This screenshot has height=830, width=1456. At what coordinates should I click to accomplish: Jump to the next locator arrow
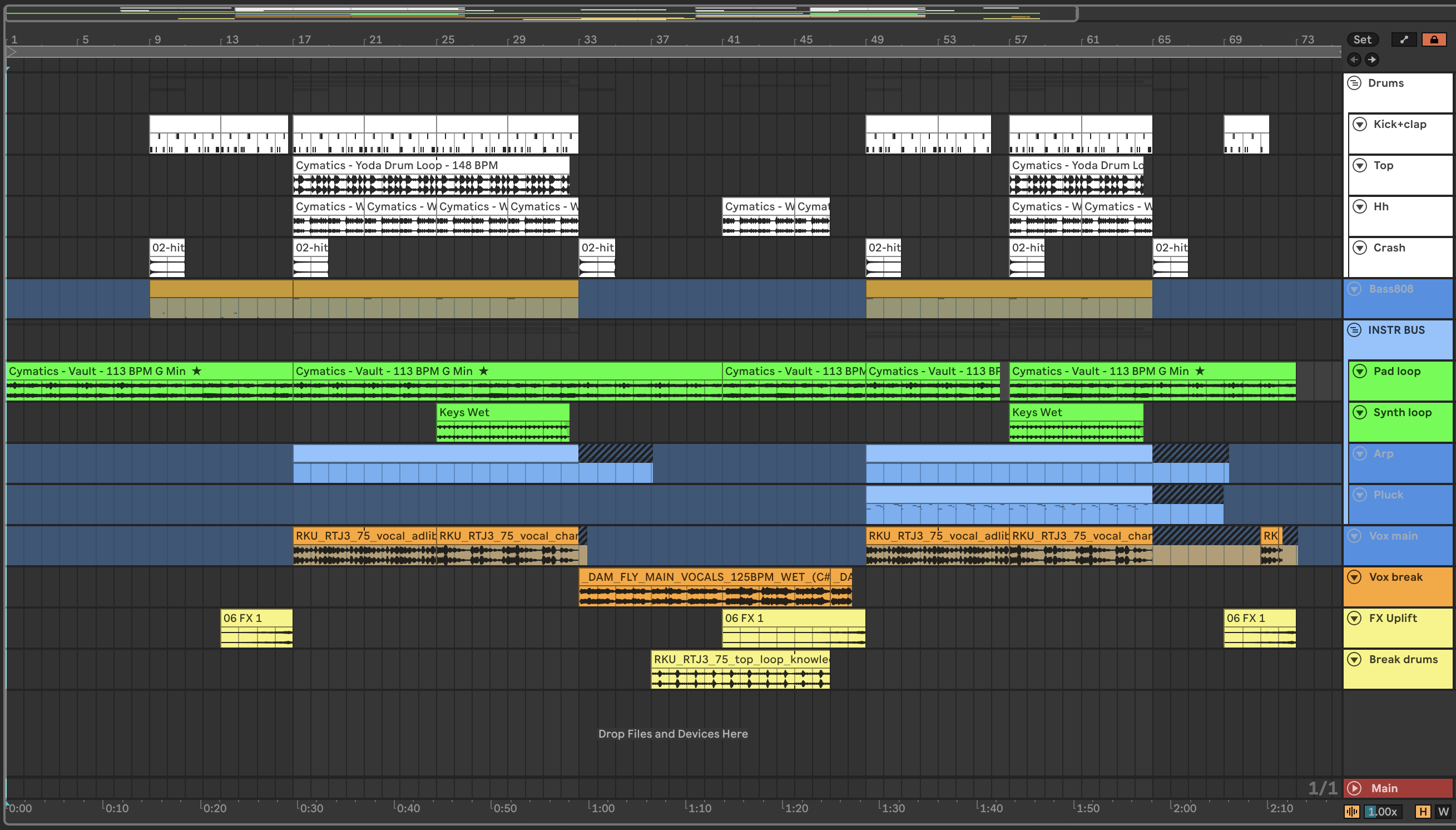click(1371, 60)
